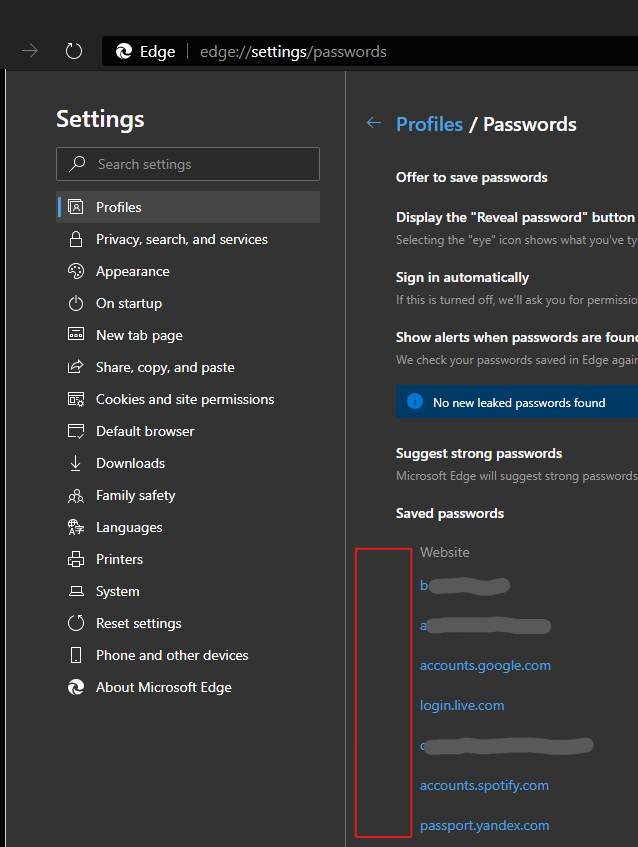Open the accounts.google.com saved password entry

coord(485,665)
